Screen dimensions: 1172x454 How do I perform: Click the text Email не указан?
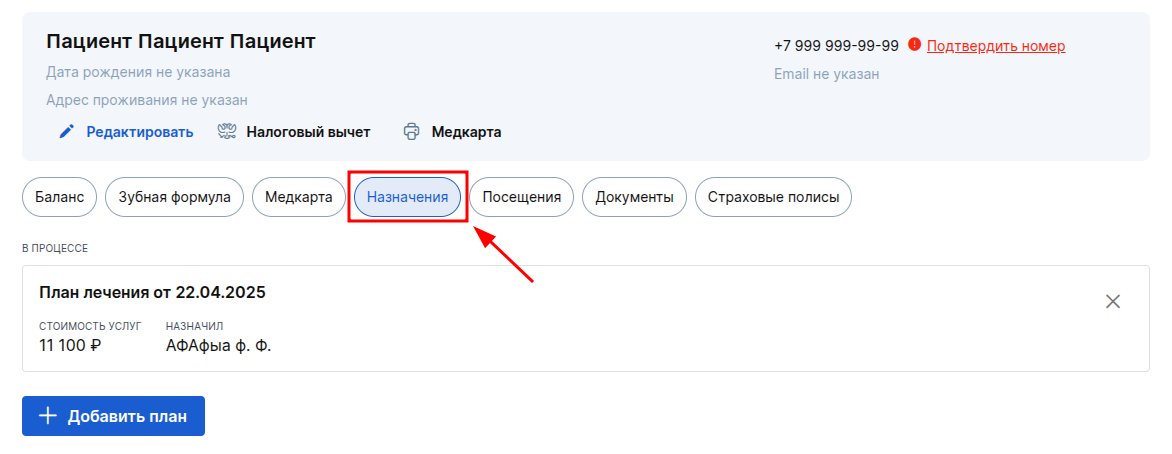click(x=827, y=74)
